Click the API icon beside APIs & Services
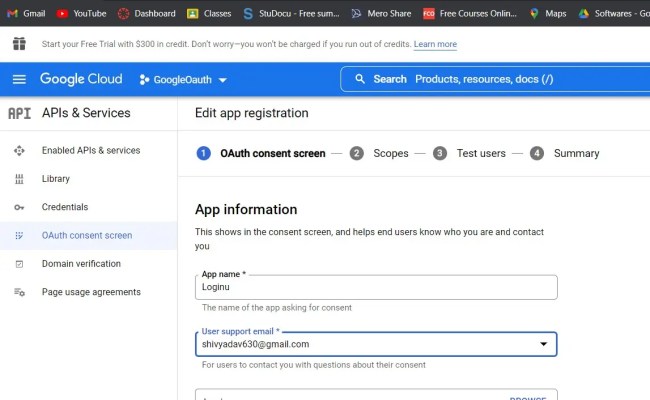Image resolution: width=650 pixels, height=400 pixels. point(19,113)
